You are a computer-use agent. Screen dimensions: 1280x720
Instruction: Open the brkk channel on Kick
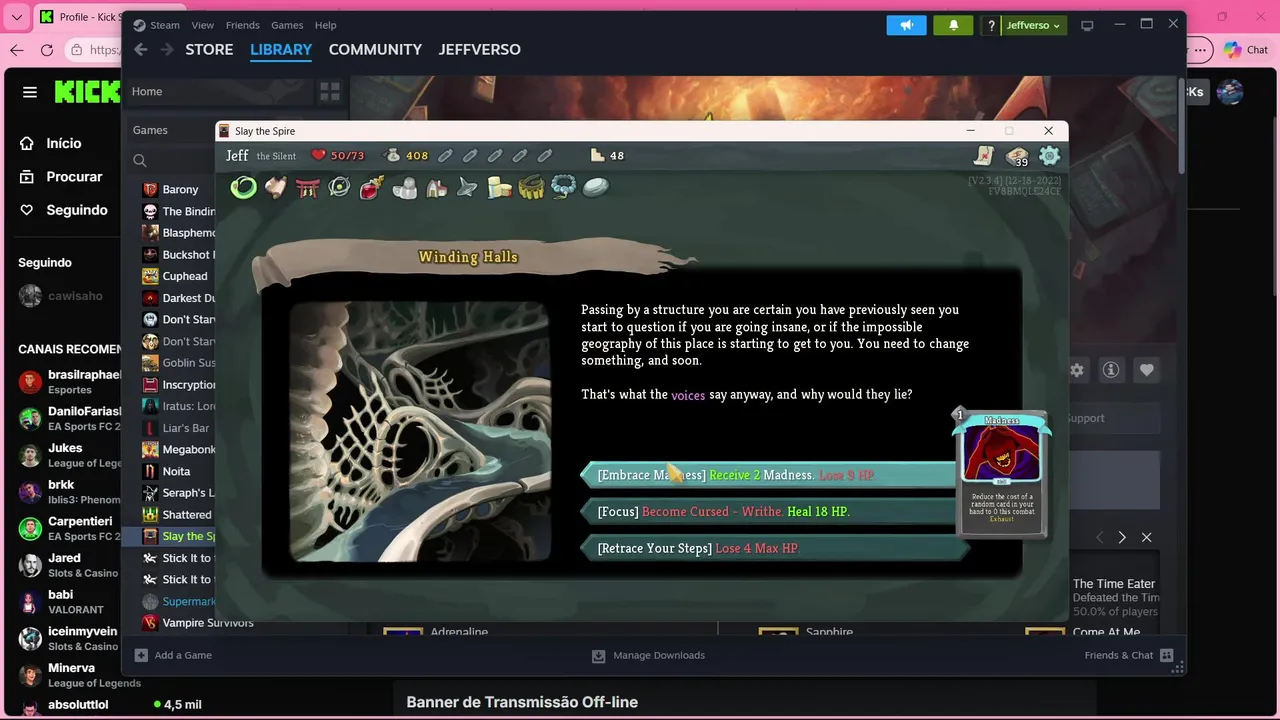coord(69,492)
